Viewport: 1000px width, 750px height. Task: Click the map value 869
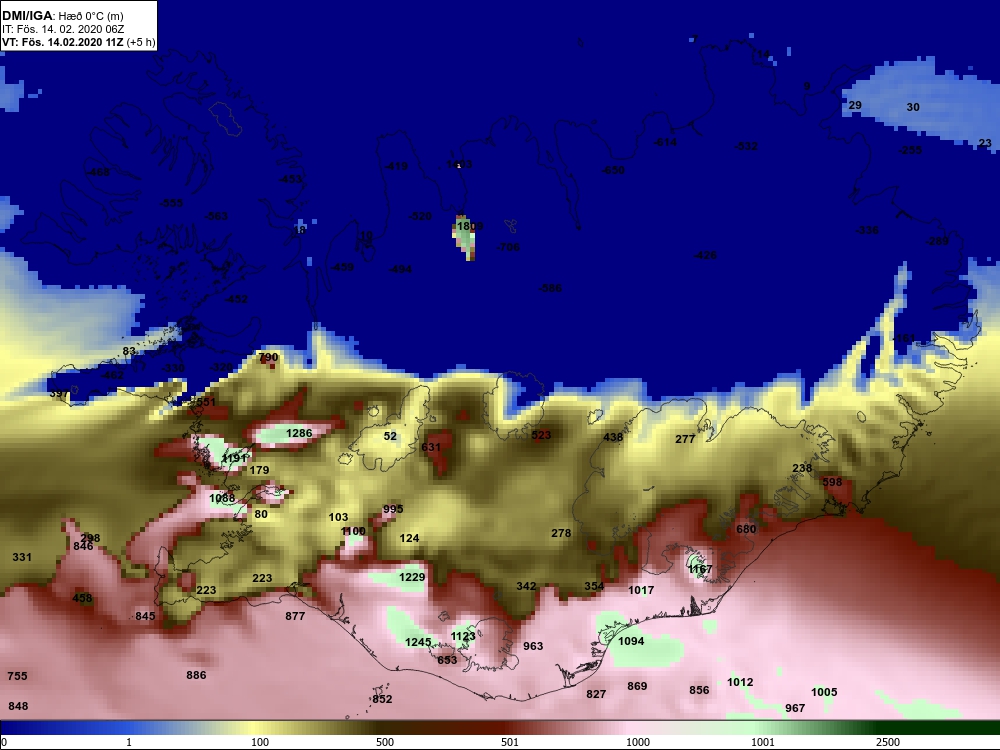click(x=637, y=686)
